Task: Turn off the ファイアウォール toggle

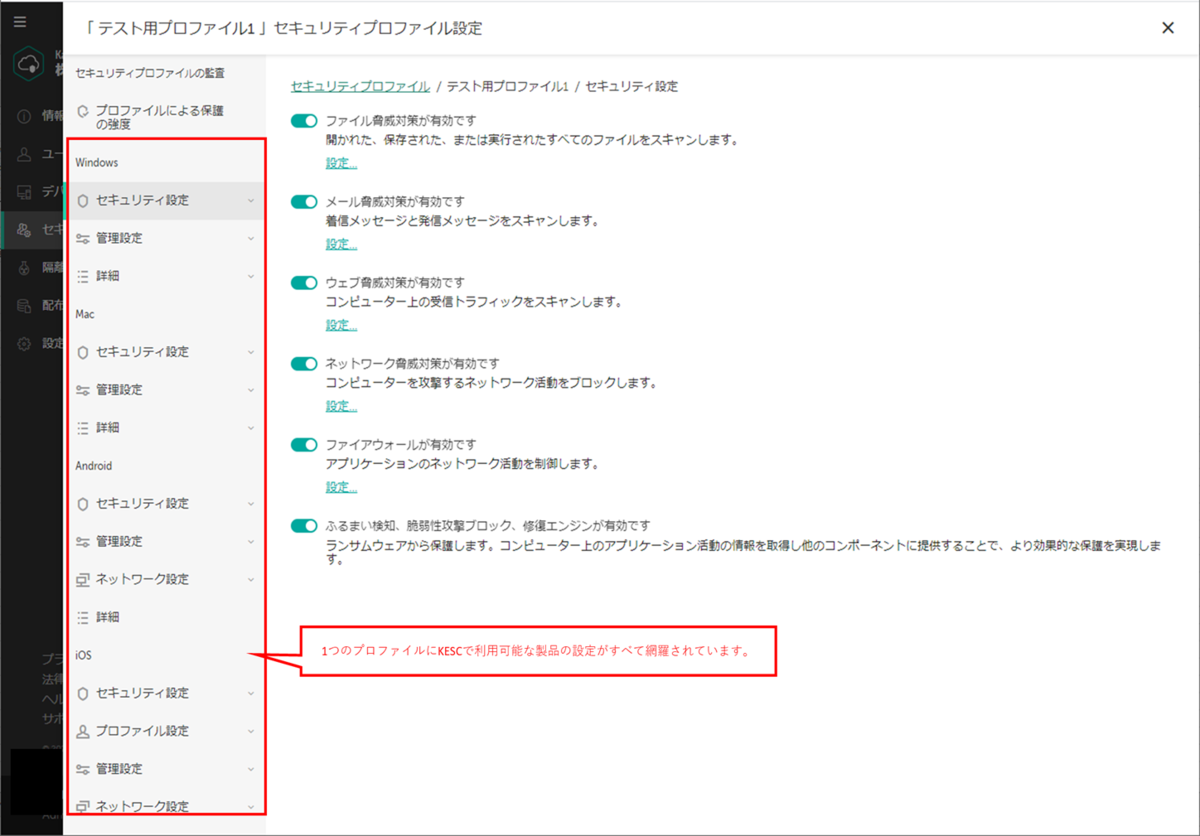Action: (x=303, y=444)
